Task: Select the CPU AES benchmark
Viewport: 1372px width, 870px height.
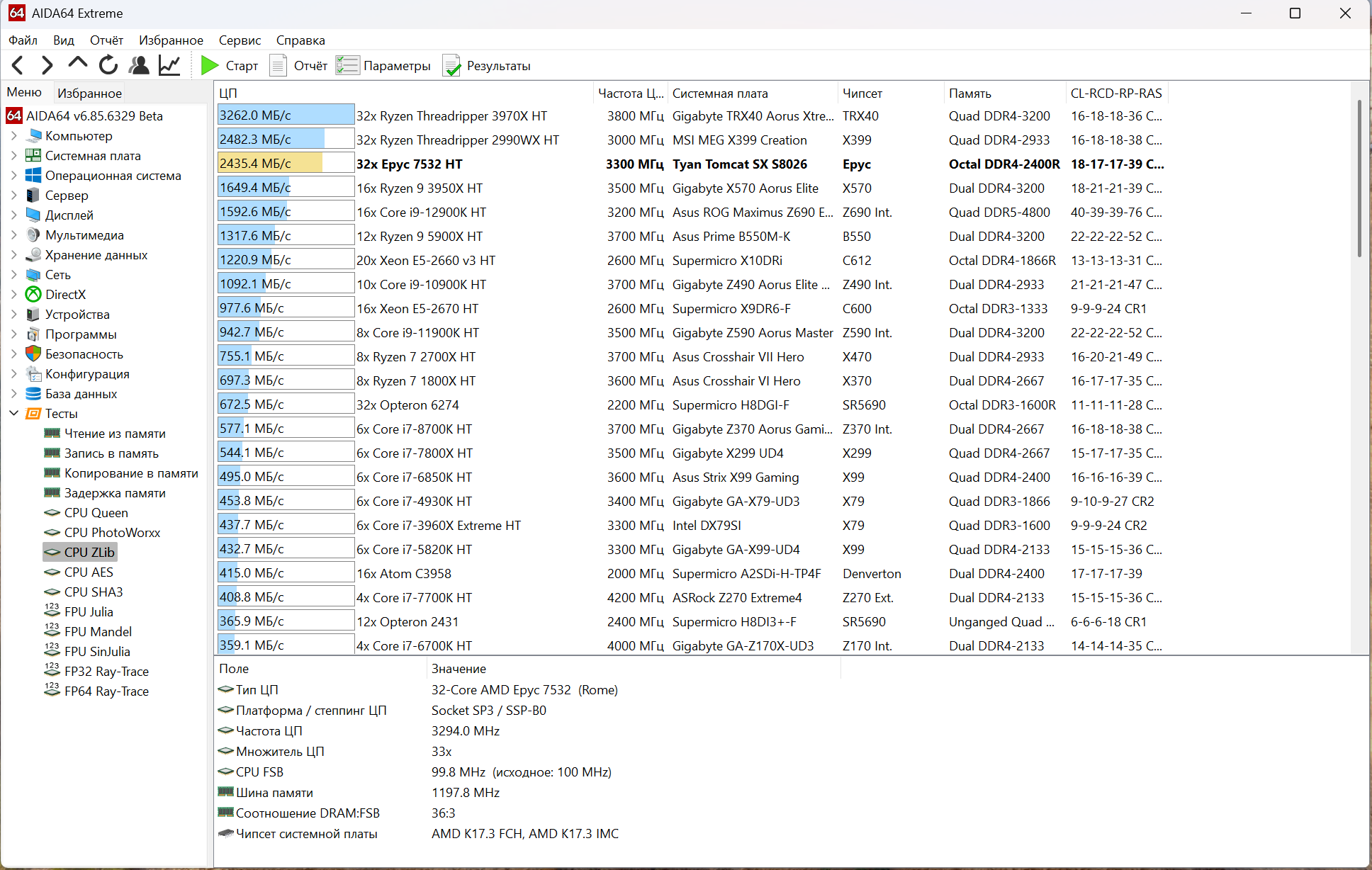Action: 89,572
